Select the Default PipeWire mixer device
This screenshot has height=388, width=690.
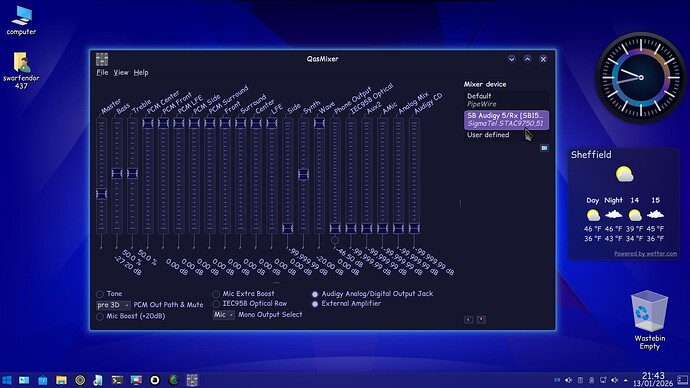tap(506, 100)
